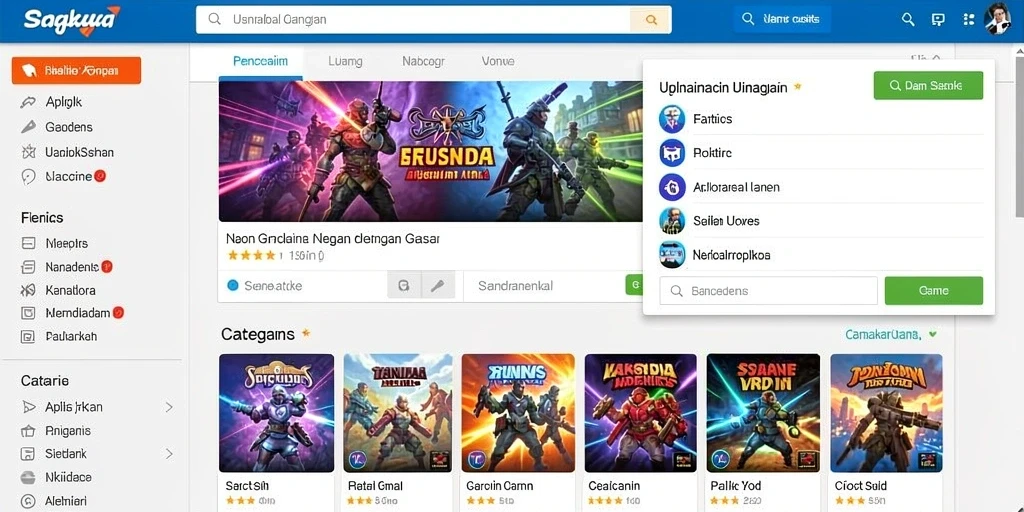Switch to the Vonve tab
The height and width of the screenshot is (512, 1024).
click(498, 61)
